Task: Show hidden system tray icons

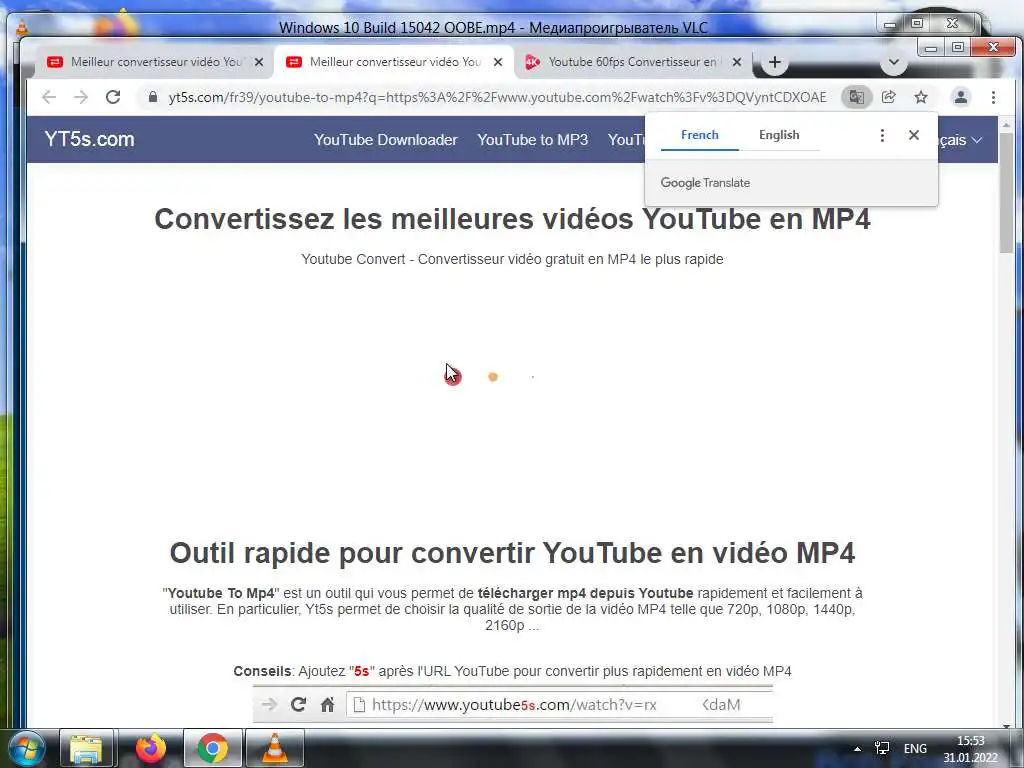Action: 857,749
